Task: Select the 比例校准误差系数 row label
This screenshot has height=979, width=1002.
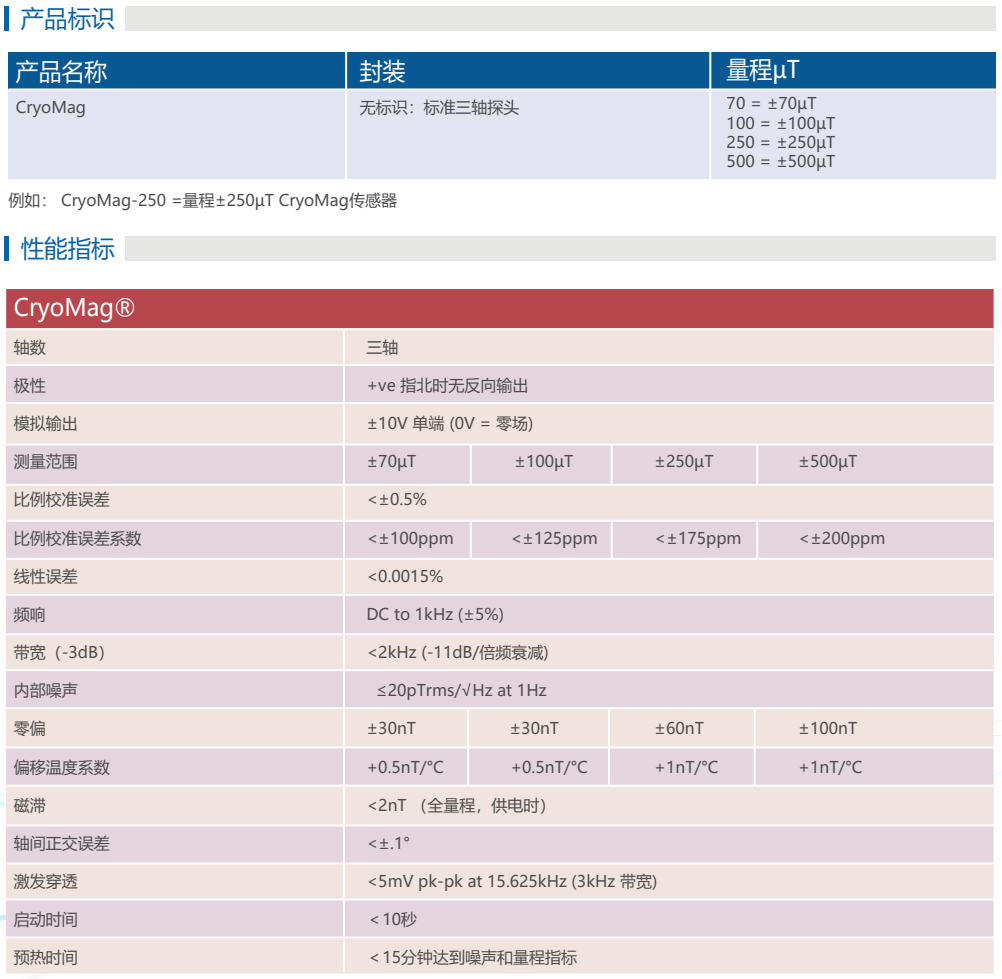Action: point(77,539)
